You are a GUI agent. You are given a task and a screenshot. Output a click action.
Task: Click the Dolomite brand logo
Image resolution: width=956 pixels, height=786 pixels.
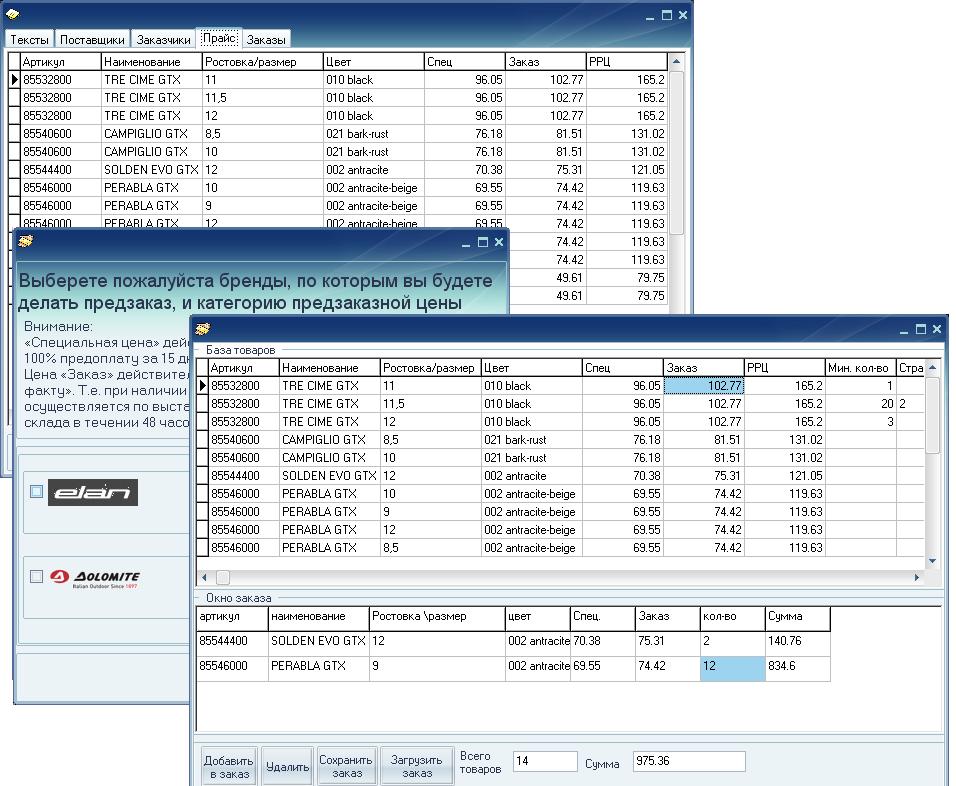95,577
